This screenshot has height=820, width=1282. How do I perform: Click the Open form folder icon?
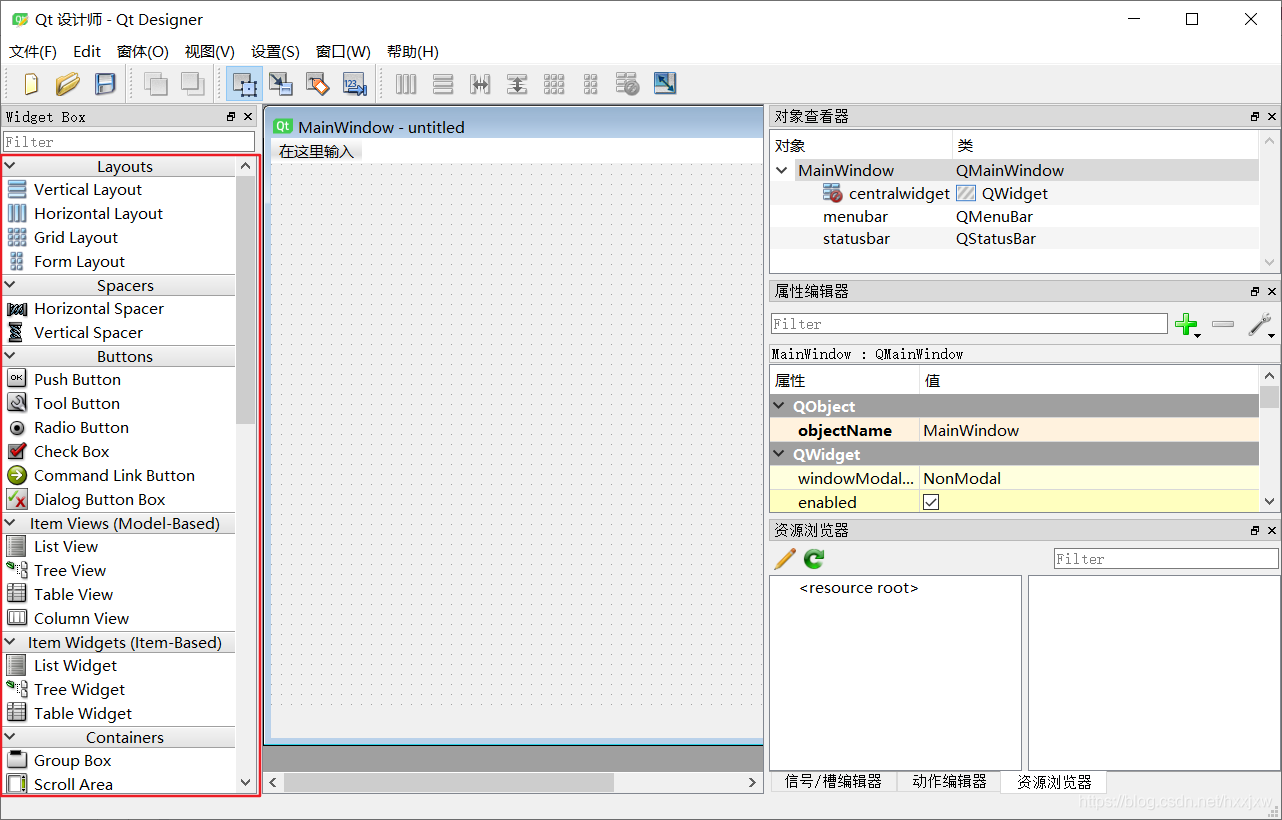pyautogui.click(x=67, y=84)
